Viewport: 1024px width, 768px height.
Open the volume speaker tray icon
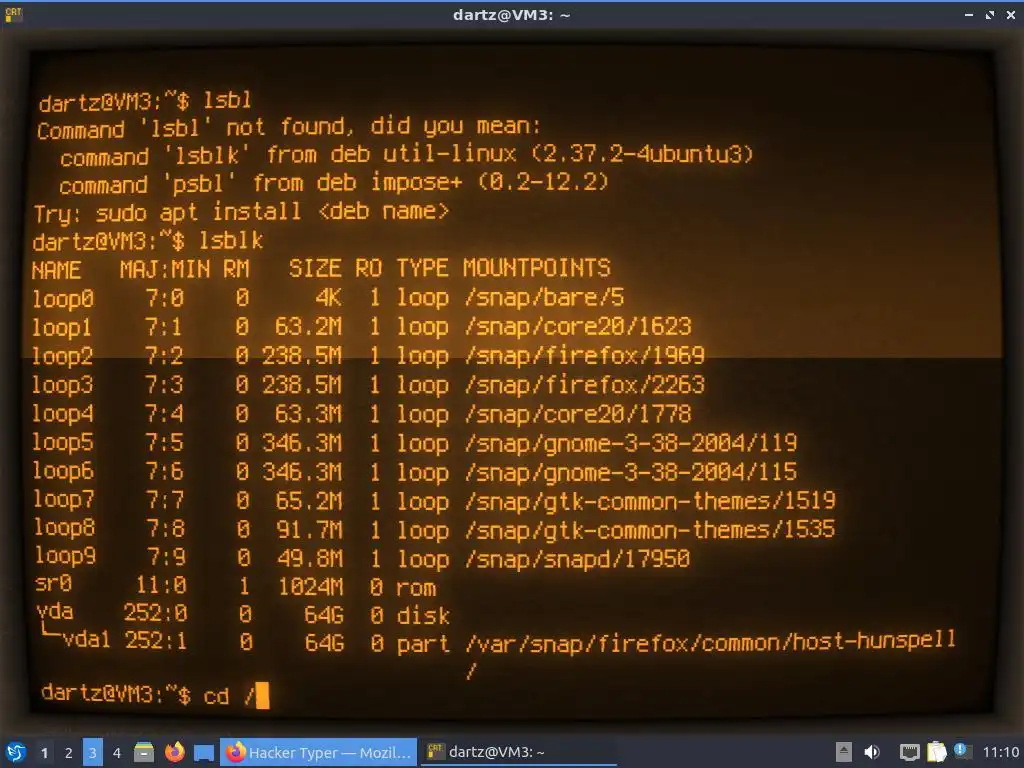[872, 752]
